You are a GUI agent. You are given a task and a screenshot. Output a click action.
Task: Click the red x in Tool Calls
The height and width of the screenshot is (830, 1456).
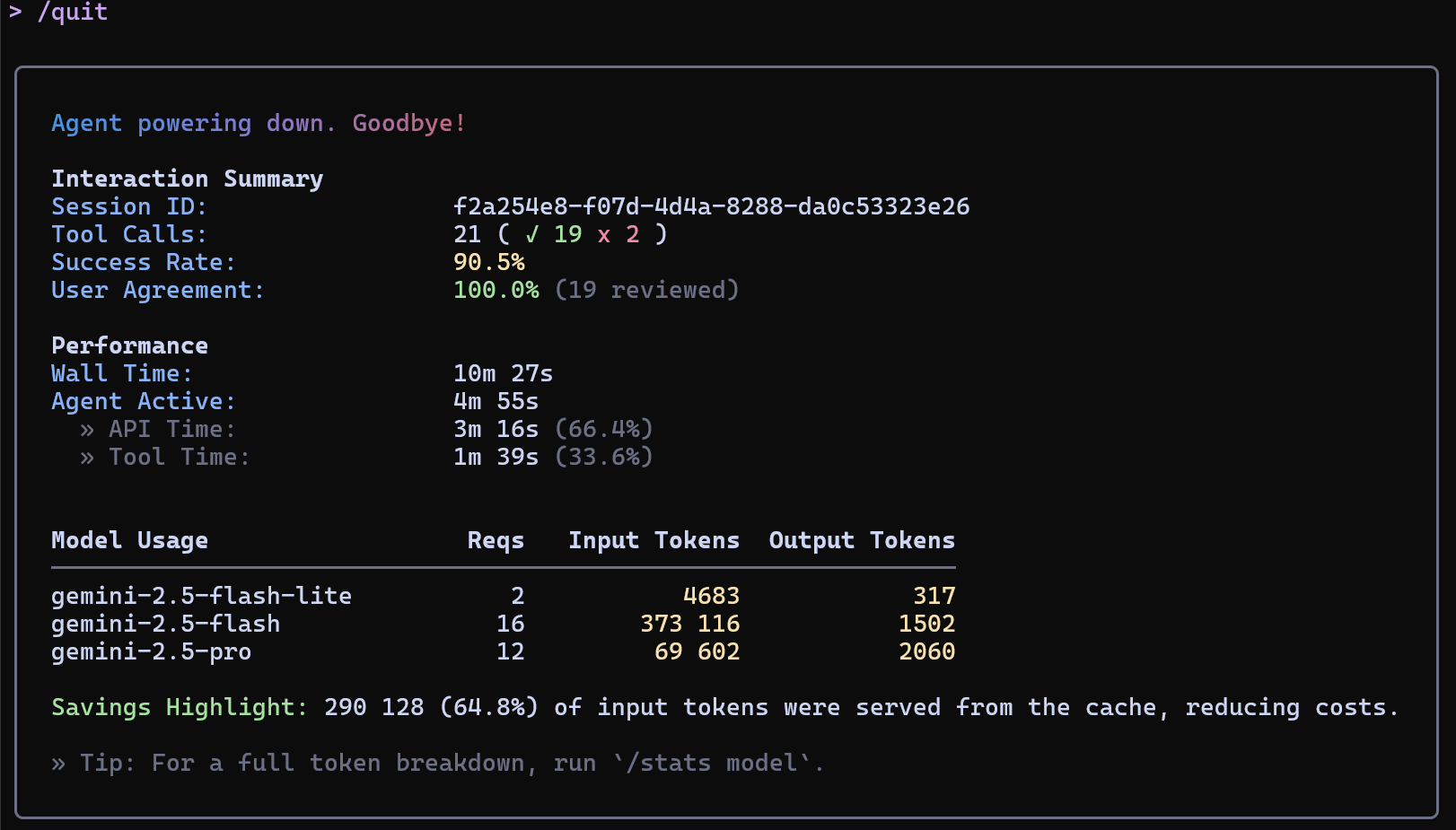click(604, 235)
